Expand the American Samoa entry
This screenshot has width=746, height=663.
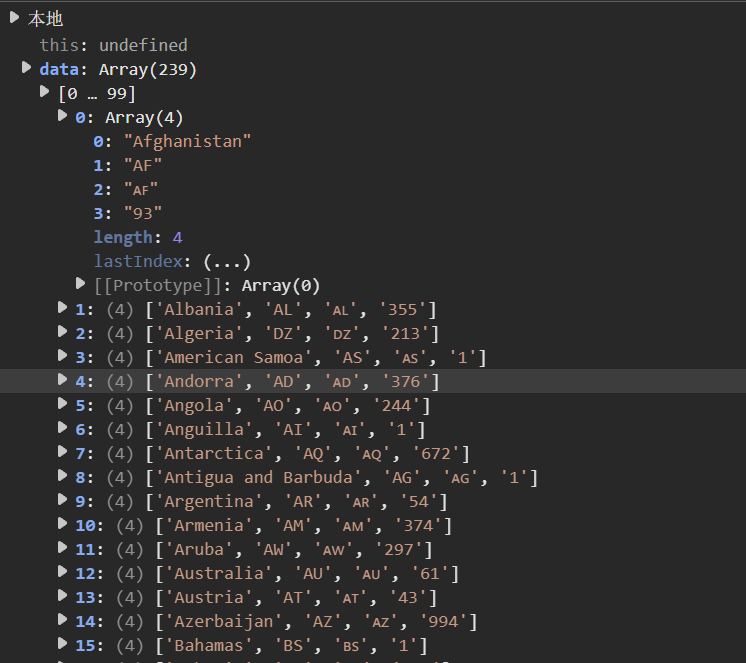click(x=63, y=357)
